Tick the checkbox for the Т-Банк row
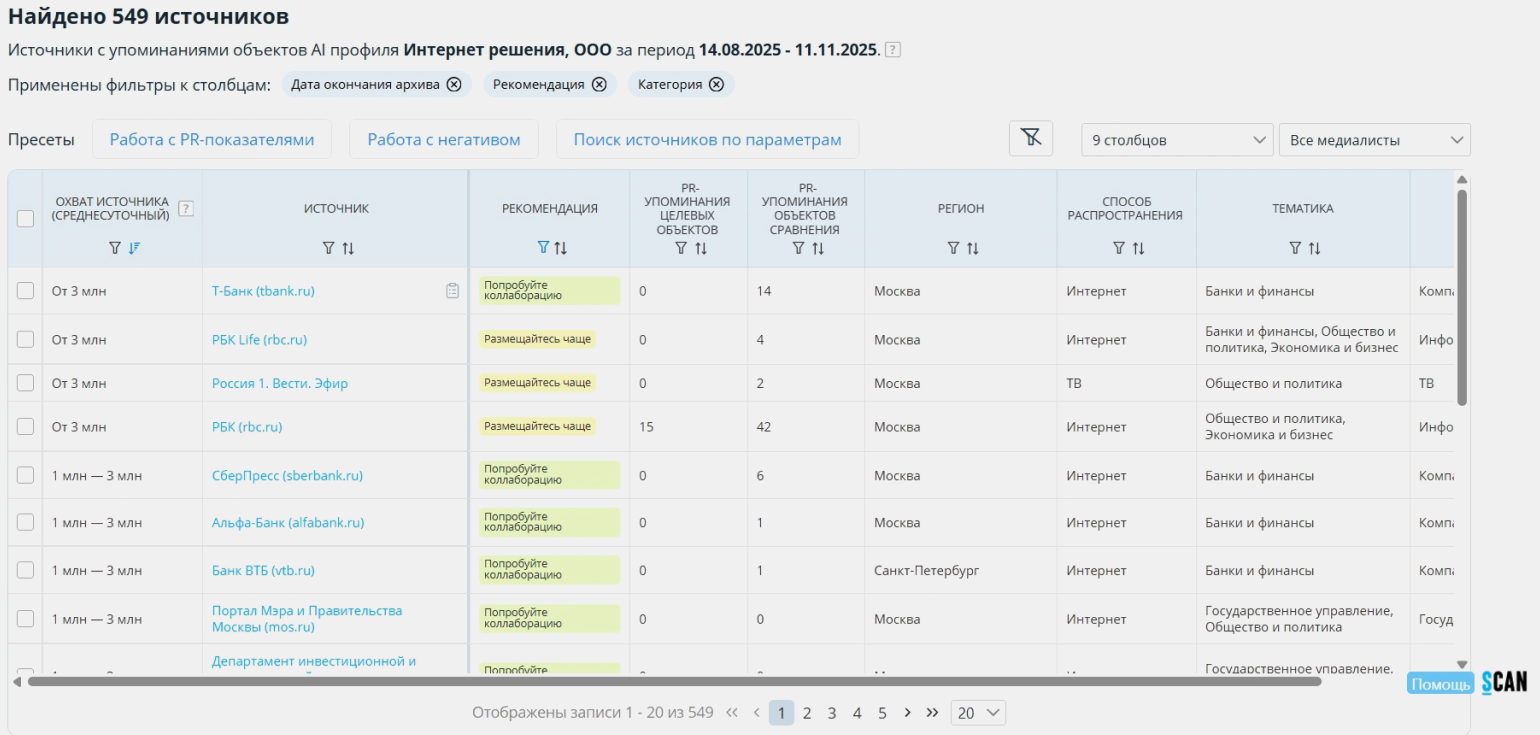This screenshot has width=1540, height=735. pos(26,291)
